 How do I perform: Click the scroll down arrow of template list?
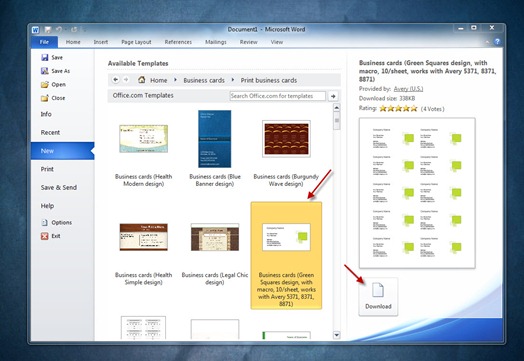click(337, 335)
